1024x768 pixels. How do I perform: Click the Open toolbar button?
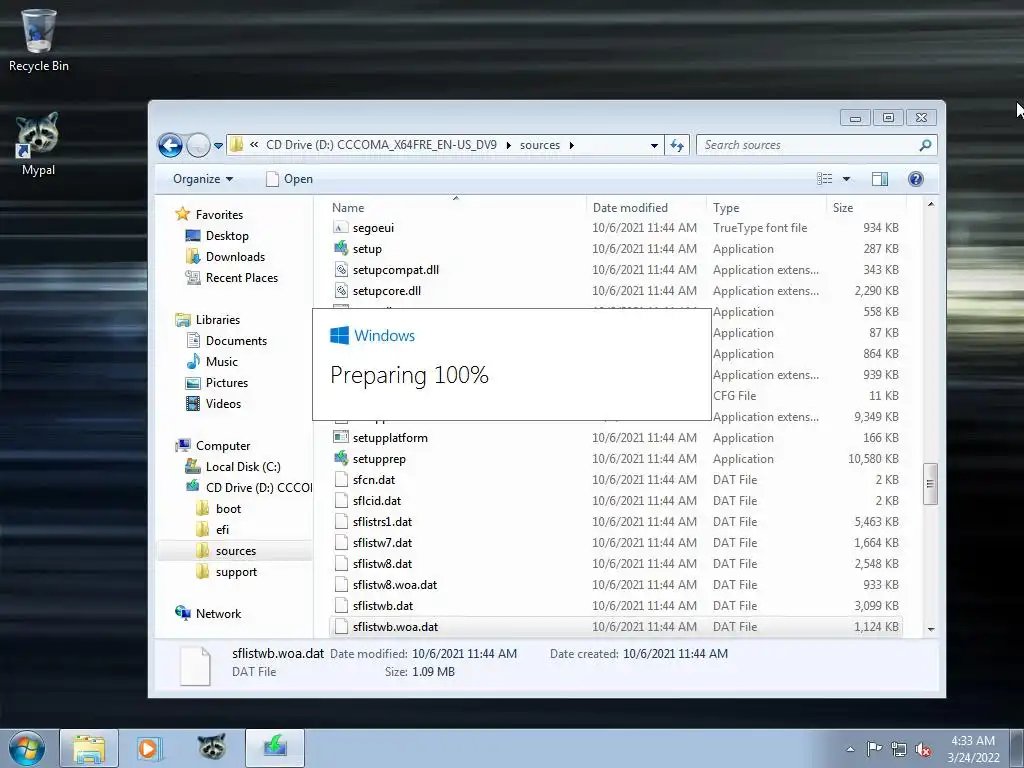289,179
